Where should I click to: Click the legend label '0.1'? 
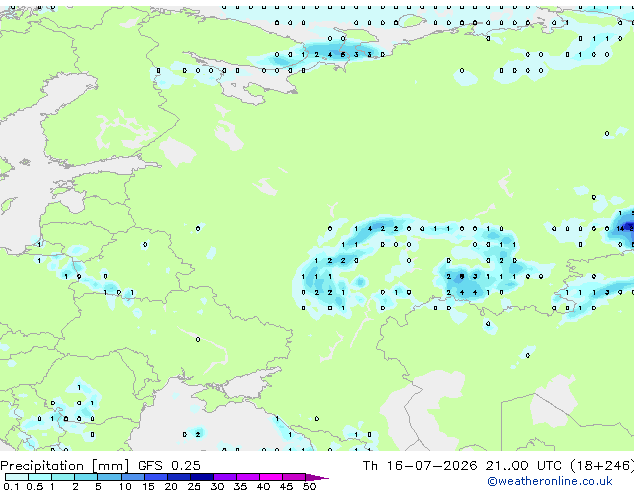coord(11,486)
